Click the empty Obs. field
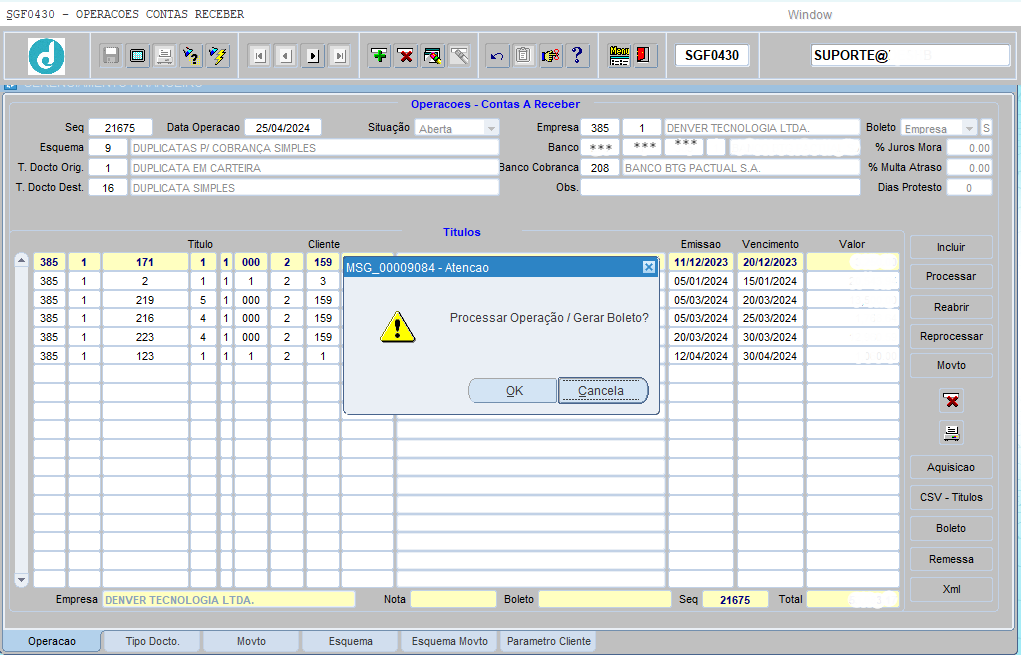This screenshot has height=655, width=1021. [720, 188]
